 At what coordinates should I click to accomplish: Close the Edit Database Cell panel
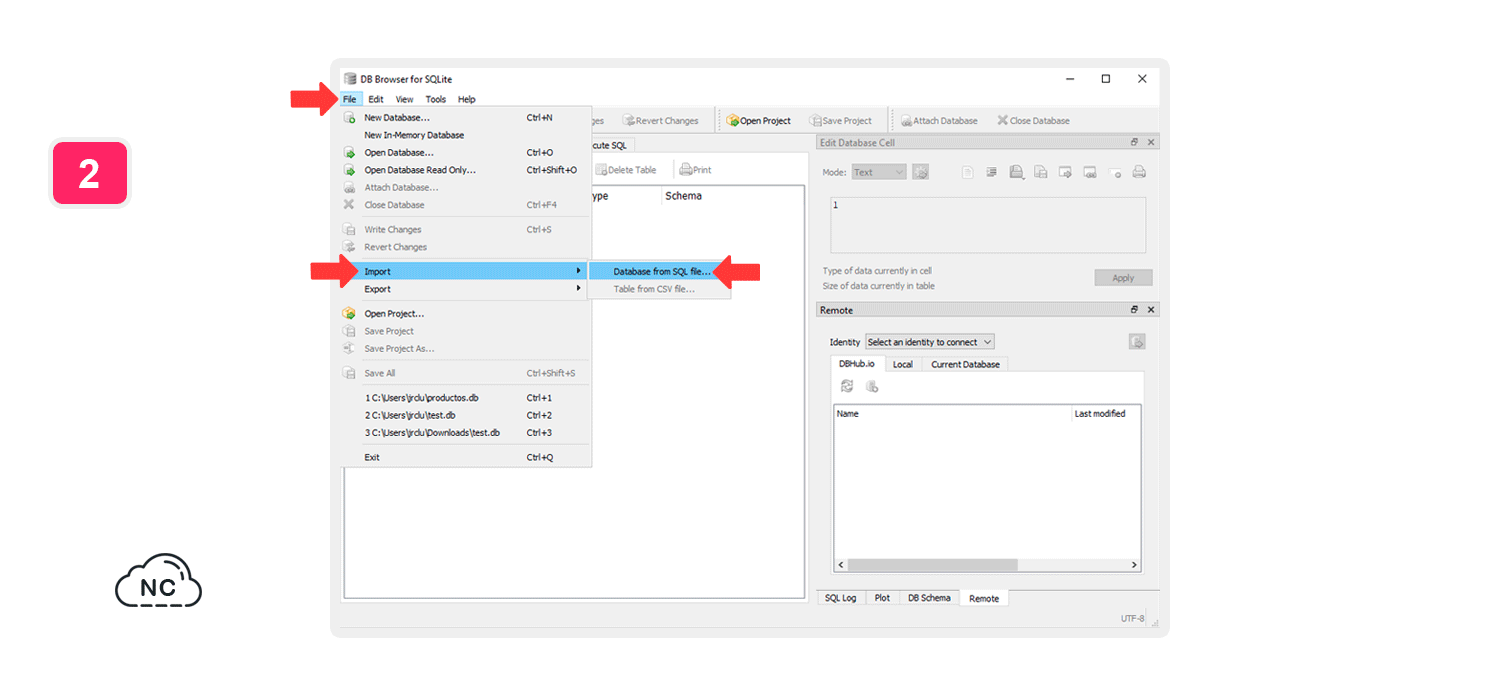(1151, 143)
